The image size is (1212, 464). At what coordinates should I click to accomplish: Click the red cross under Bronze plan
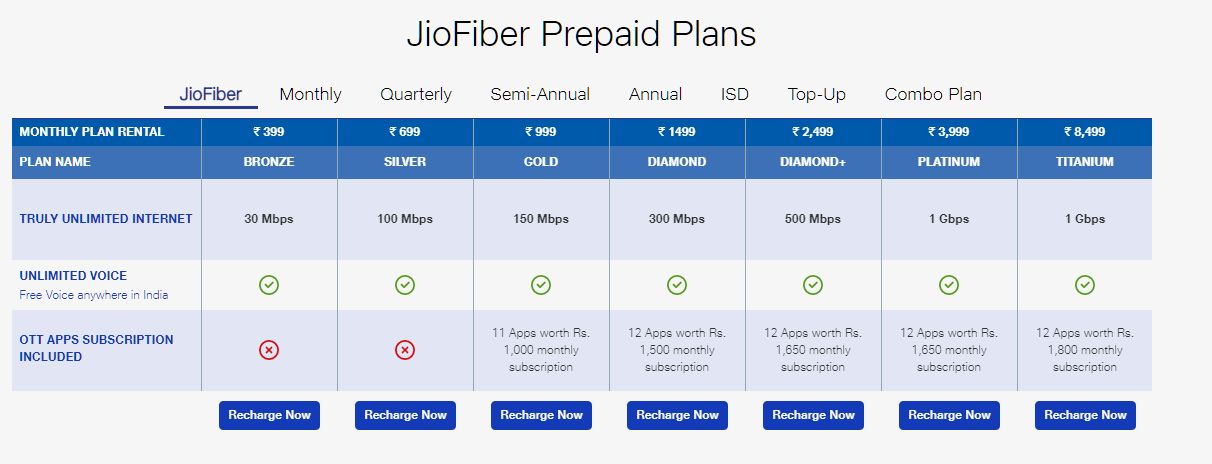pyautogui.click(x=269, y=350)
